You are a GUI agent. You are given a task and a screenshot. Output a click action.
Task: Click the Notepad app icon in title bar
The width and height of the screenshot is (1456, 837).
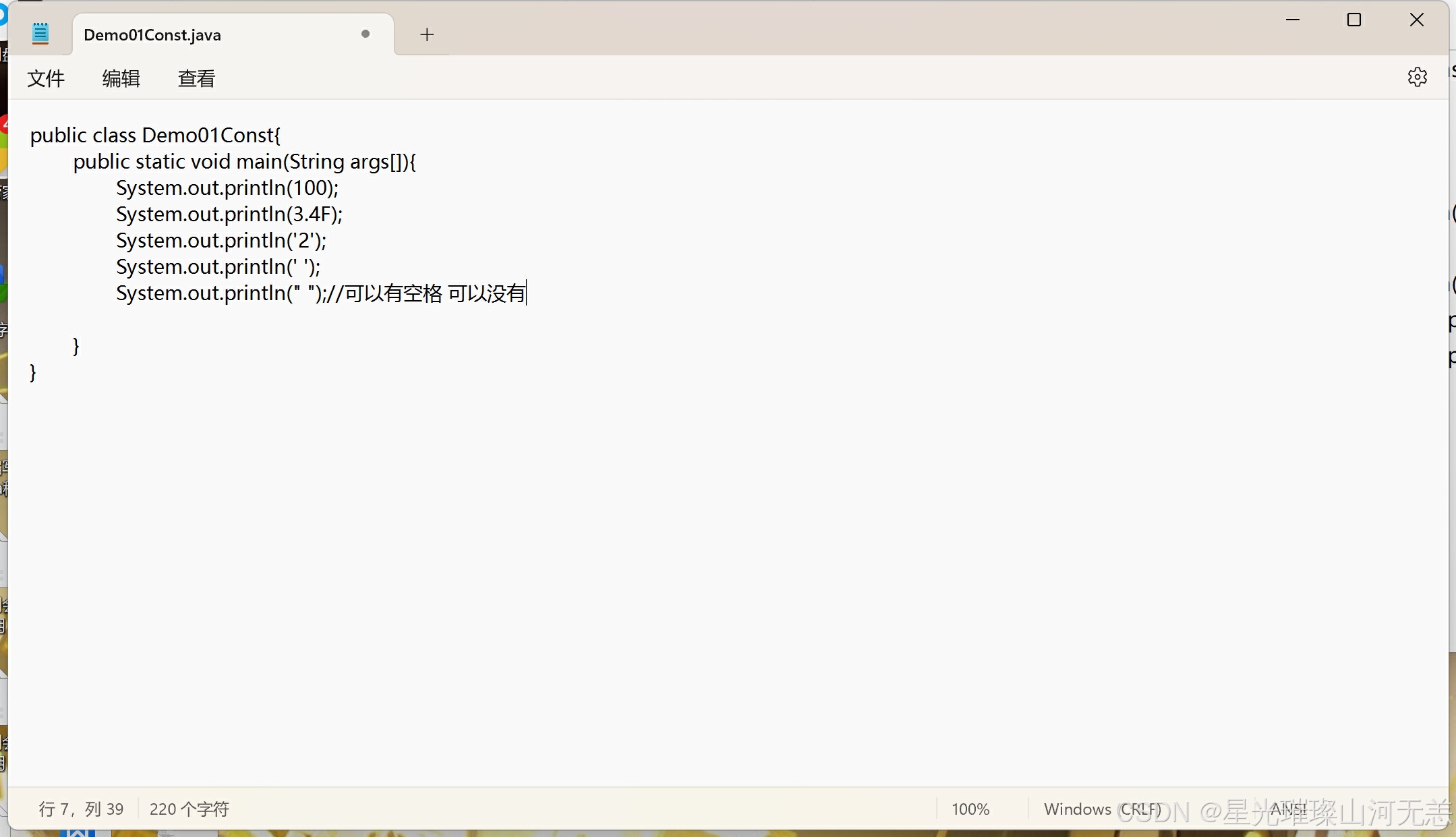click(x=40, y=34)
